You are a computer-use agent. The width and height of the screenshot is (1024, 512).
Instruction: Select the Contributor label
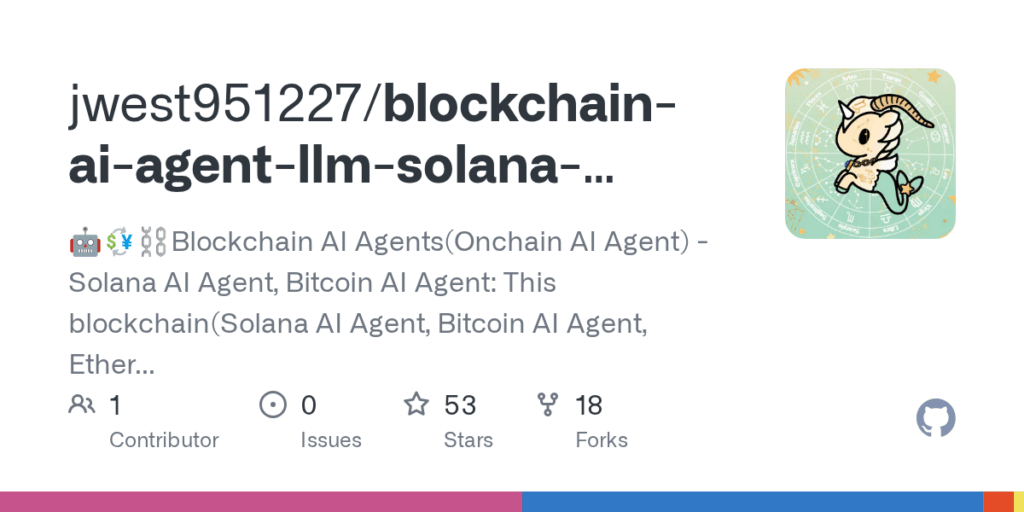164,440
